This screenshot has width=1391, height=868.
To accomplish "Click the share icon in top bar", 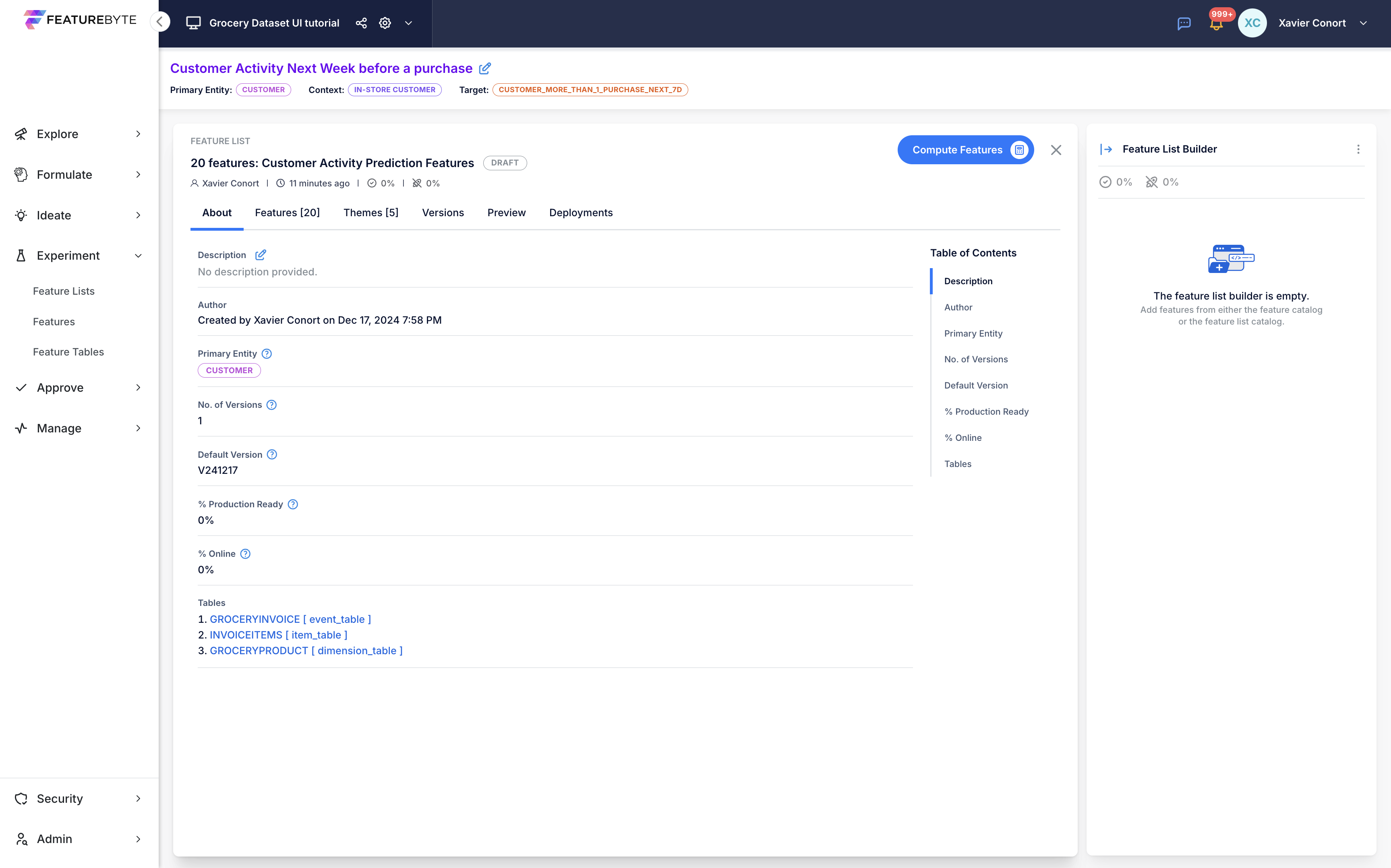I will [x=361, y=23].
